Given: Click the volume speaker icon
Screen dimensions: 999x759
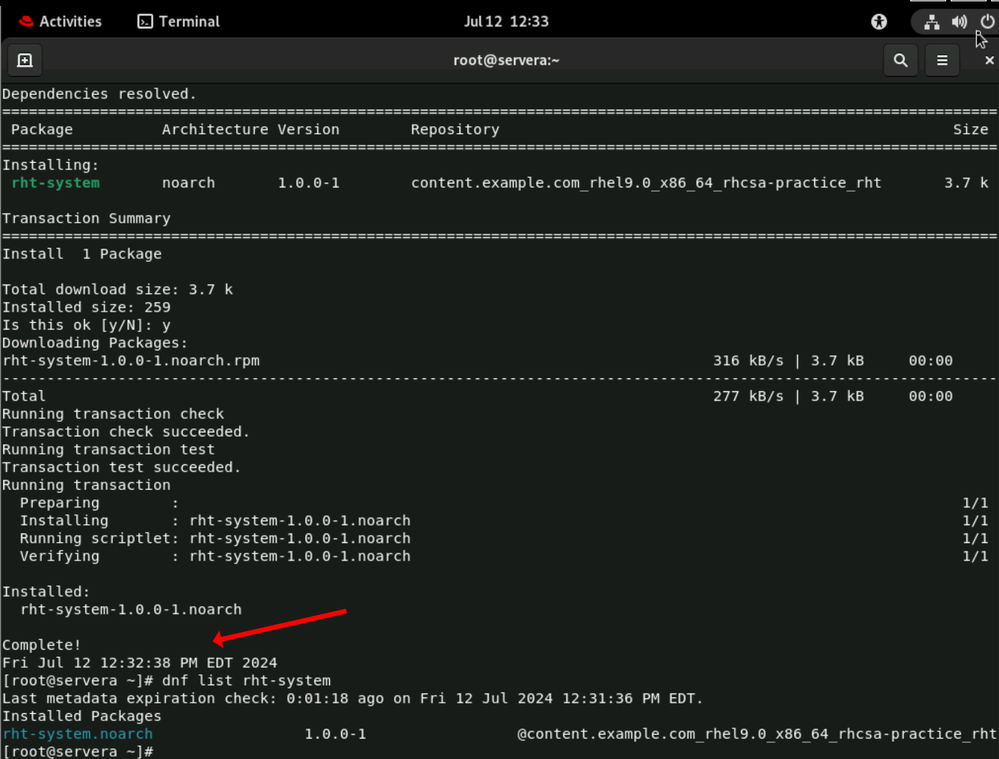Looking at the screenshot, I should (x=959, y=22).
